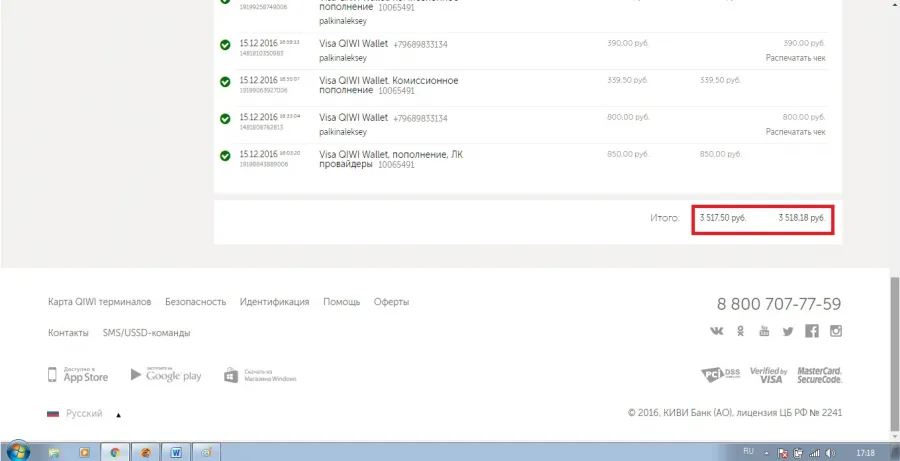Image resolution: width=900 pixels, height=461 pixels.
Task: Open the Windows Start menu orb
Action: click(18, 451)
